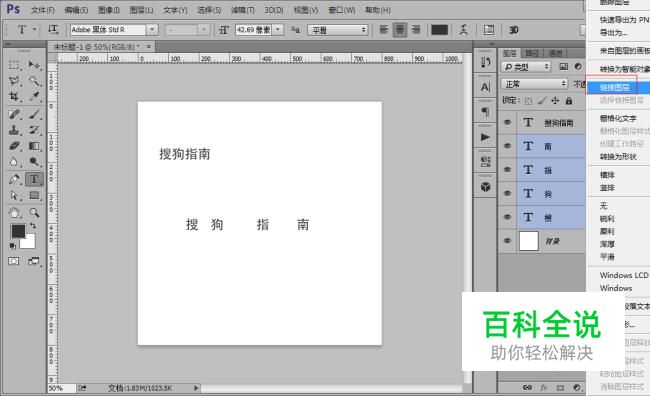Expand the status bar info arrow
Image resolution: width=650 pixels, height=396 pixels.
(196, 388)
